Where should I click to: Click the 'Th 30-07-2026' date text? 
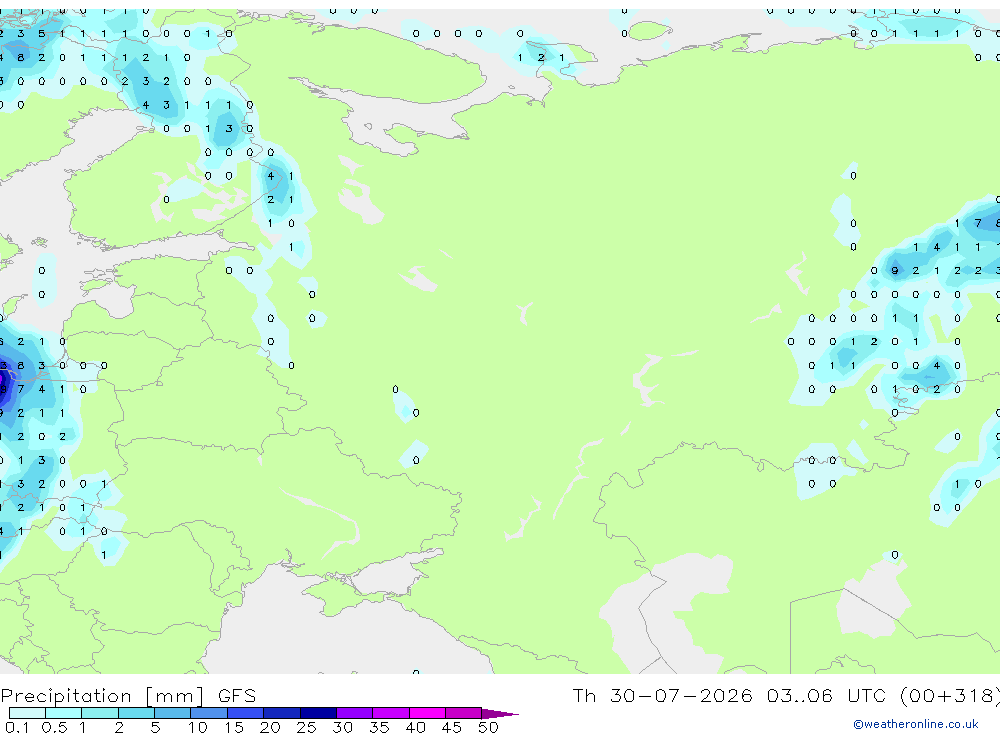[x=662, y=695]
